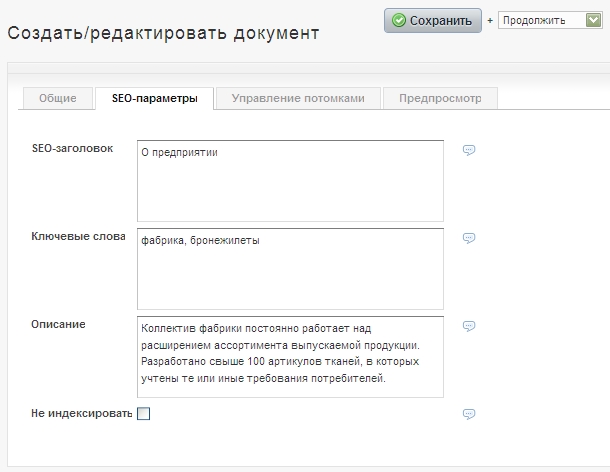The width and height of the screenshot is (610, 472).
Task: Click the SEO-заголовок field label
Action: coord(73,148)
